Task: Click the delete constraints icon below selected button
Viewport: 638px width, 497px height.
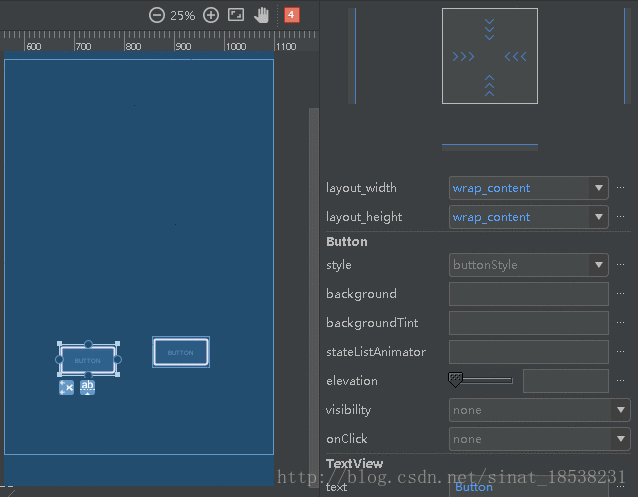Action: 66,387
